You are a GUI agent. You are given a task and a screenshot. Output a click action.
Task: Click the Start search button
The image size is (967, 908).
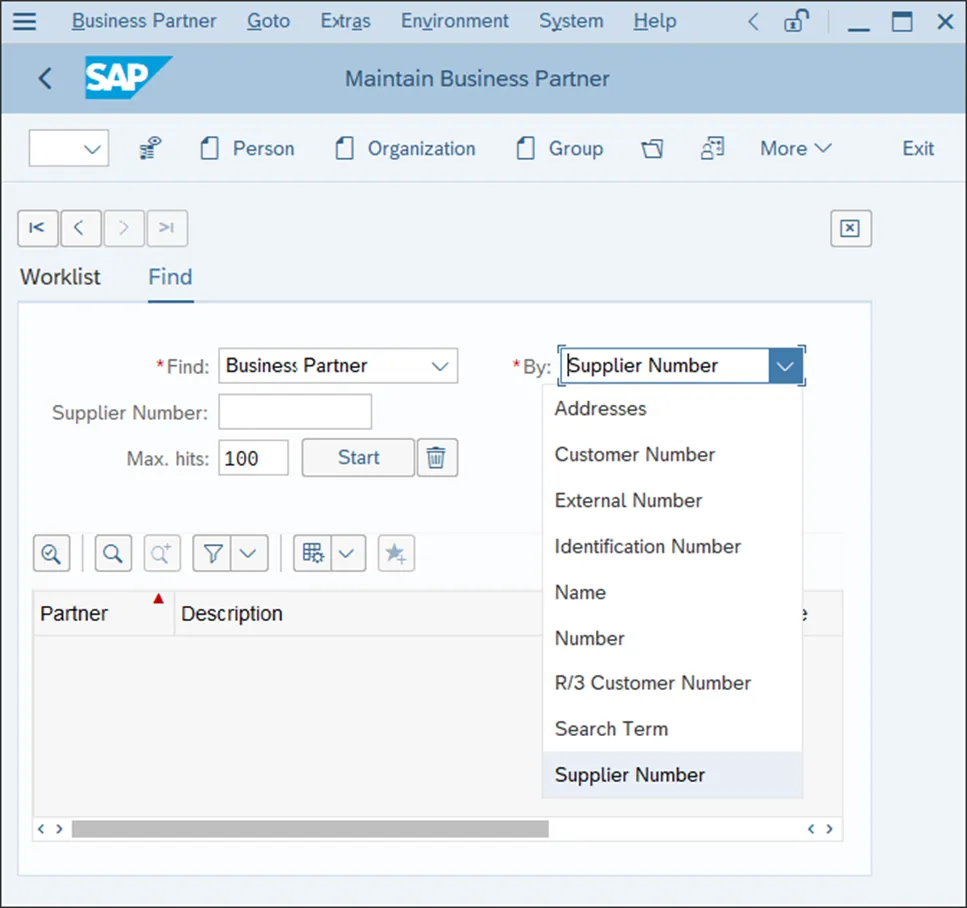click(x=358, y=458)
